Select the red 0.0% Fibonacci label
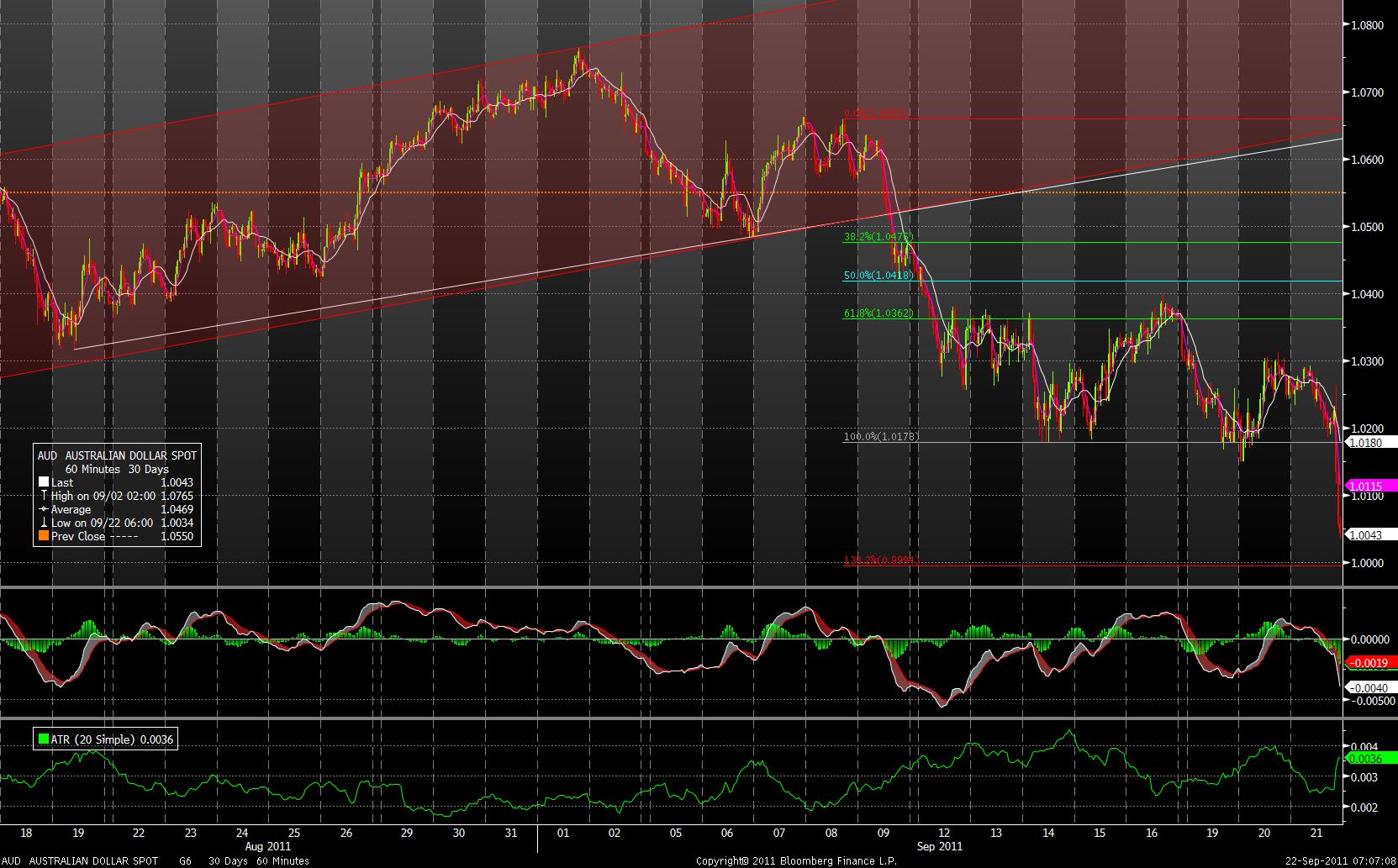 [877, 113]
